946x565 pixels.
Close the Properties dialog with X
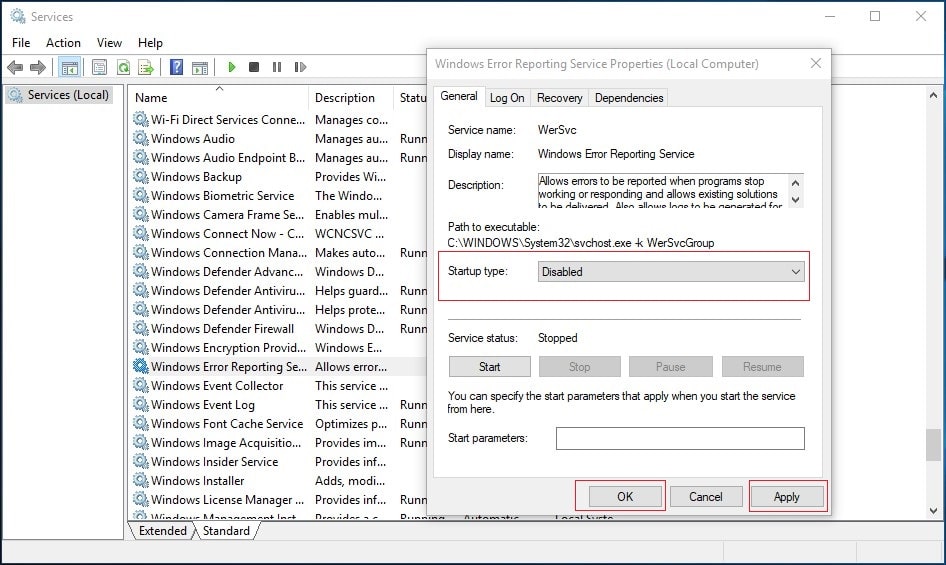pyautogui.click(x=816, y=63)
